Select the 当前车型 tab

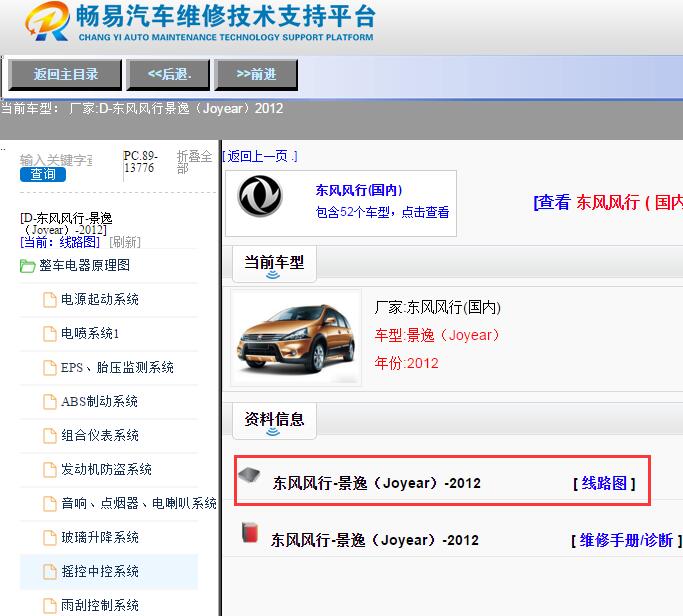tap(274, 264)
